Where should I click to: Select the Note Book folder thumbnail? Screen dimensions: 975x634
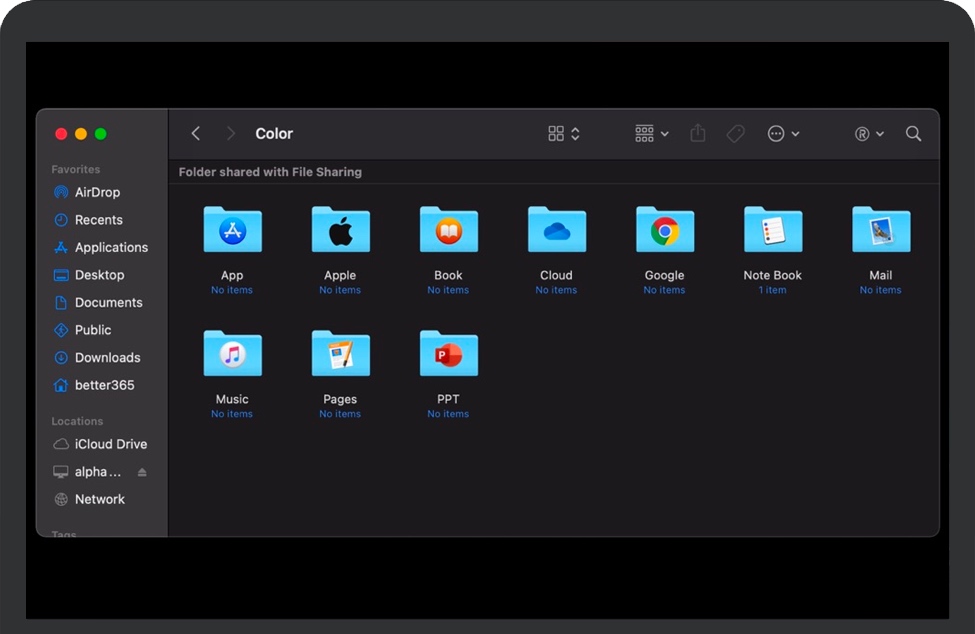772,231
